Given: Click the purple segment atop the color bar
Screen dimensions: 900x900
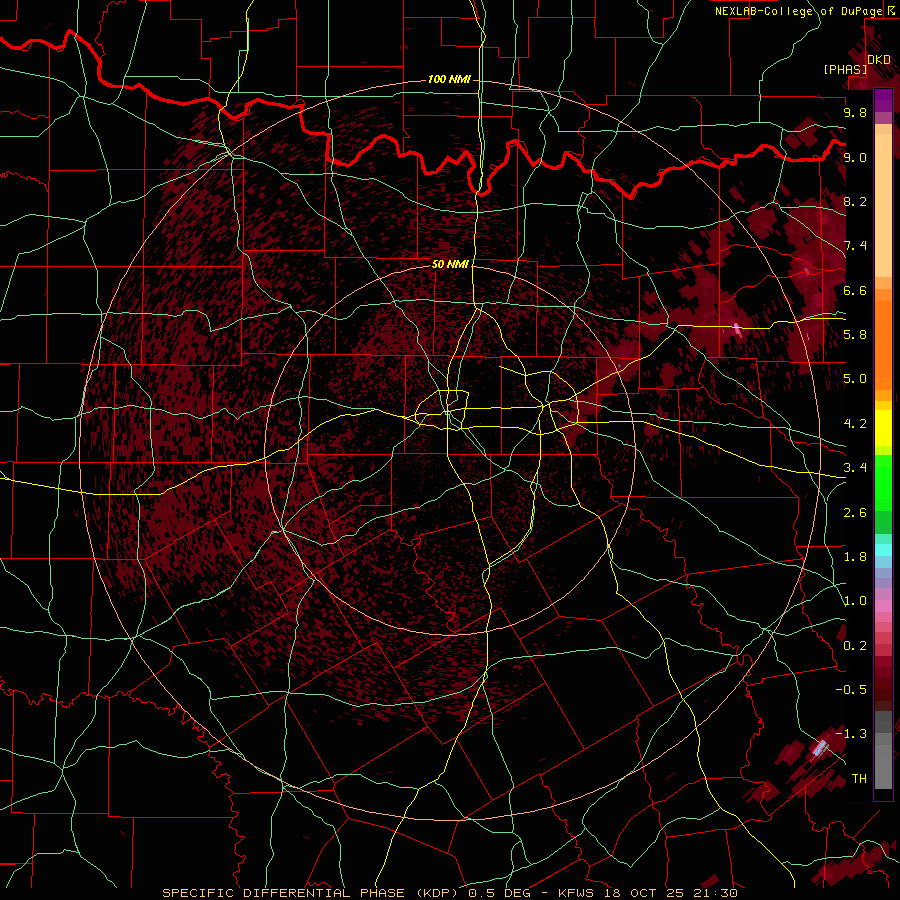Looking at the screenshot, I should (x=883, y=100).
